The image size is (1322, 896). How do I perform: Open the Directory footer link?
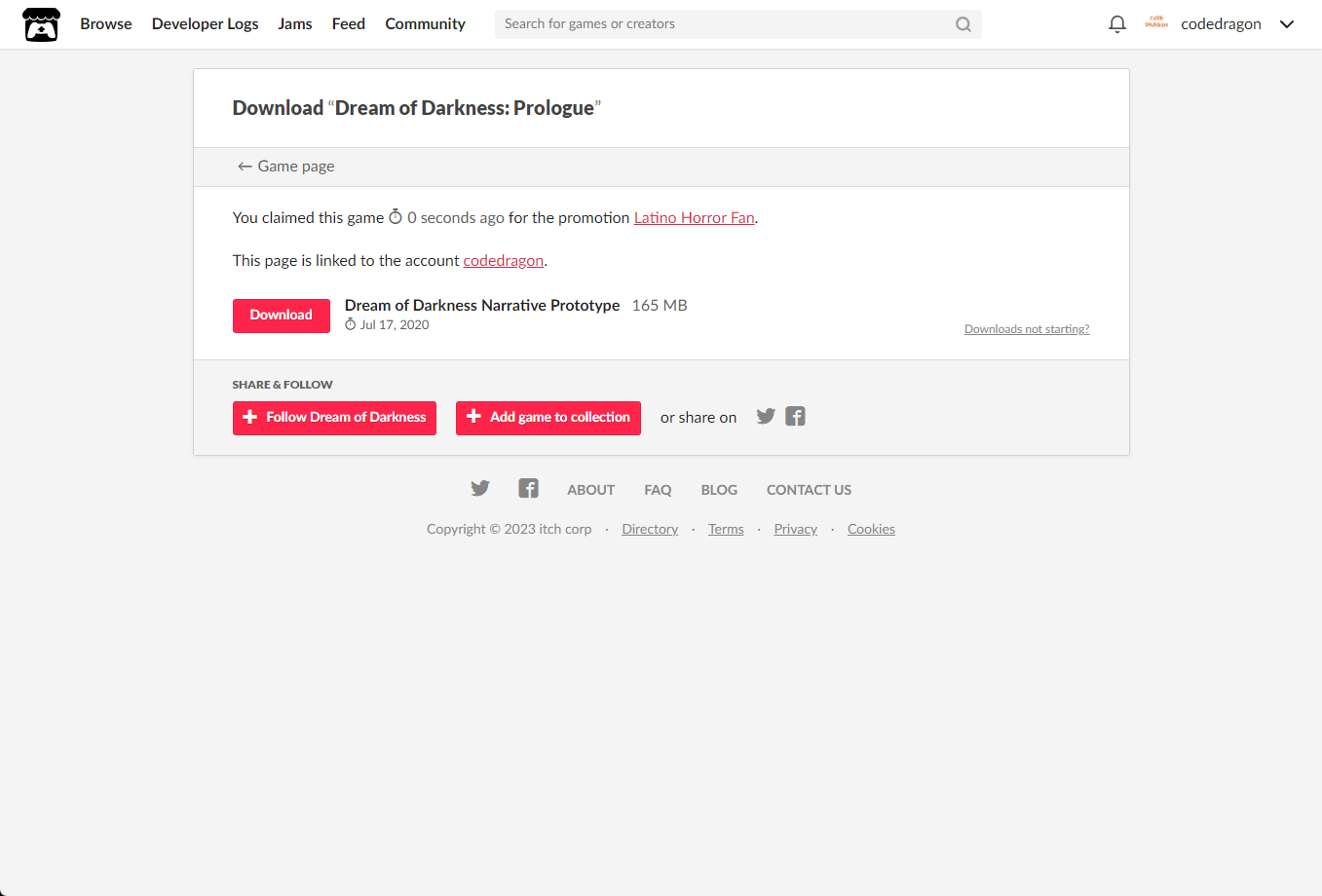(x=650, y=530)
